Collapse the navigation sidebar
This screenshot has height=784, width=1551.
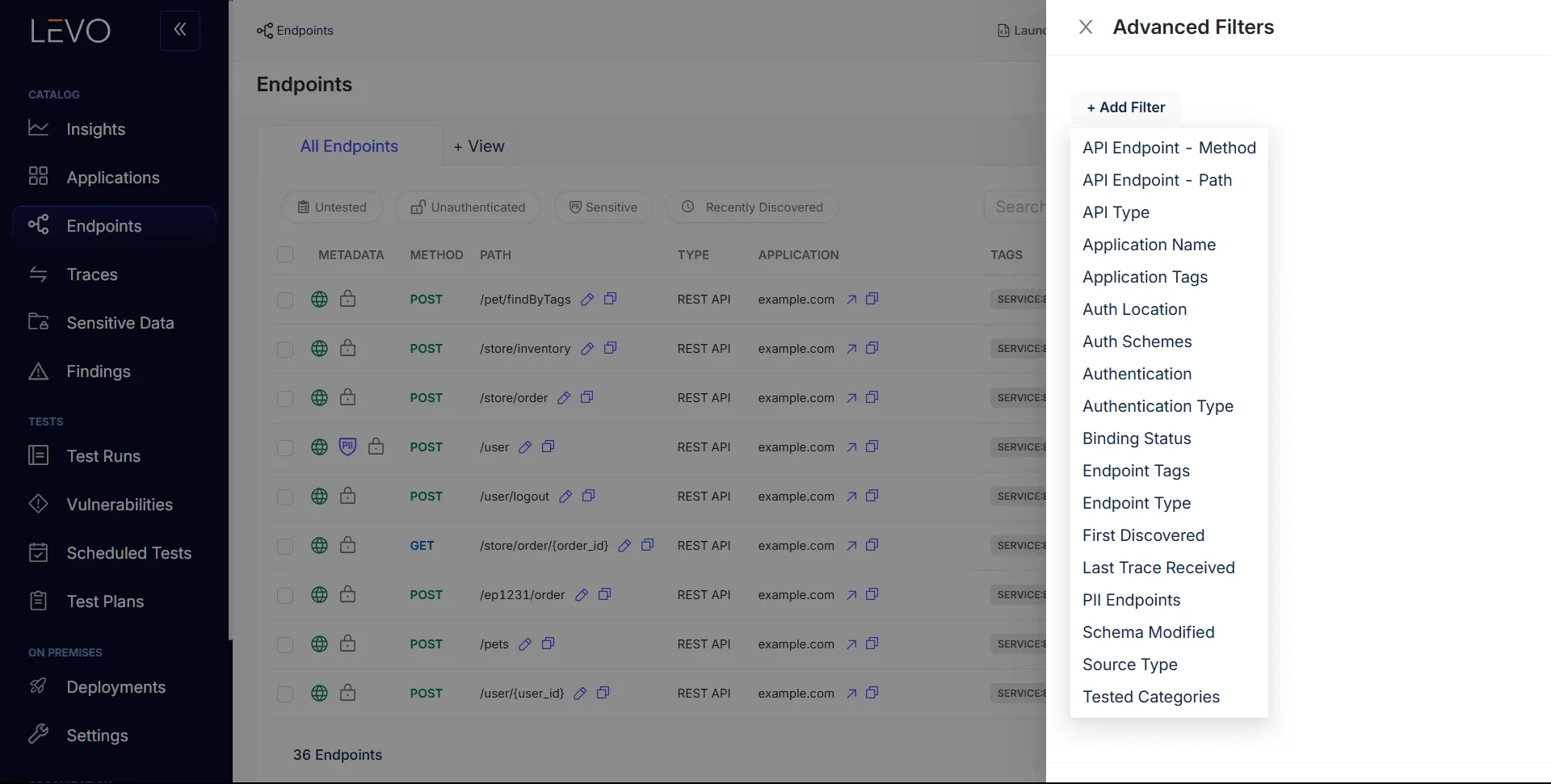[179, 30]
